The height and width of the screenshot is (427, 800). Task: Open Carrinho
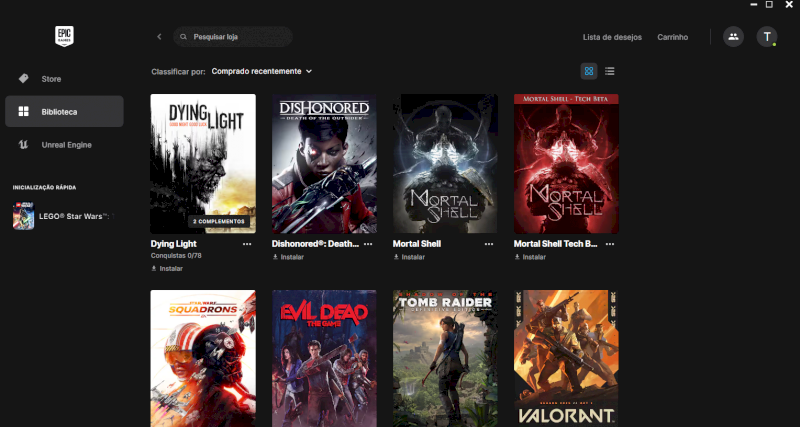[x=672, y=37]
